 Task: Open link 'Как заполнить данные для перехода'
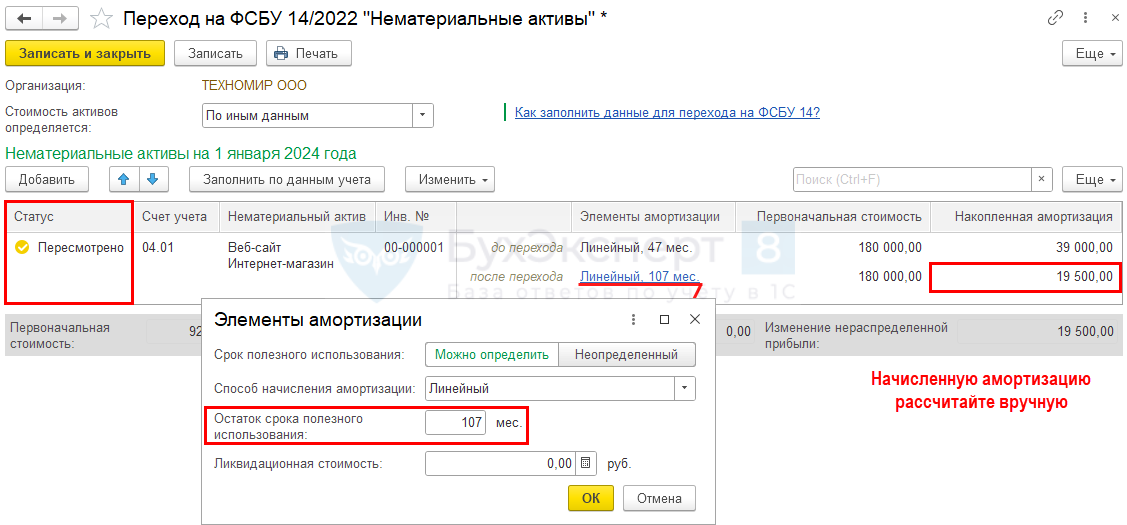[667, 112]
